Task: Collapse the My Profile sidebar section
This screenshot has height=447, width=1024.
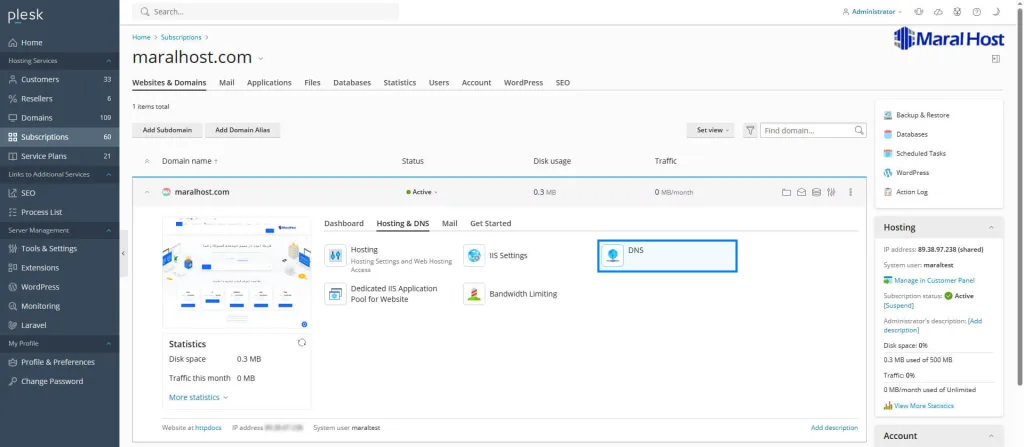Action: pyautogui.click(x=108, y=343)
